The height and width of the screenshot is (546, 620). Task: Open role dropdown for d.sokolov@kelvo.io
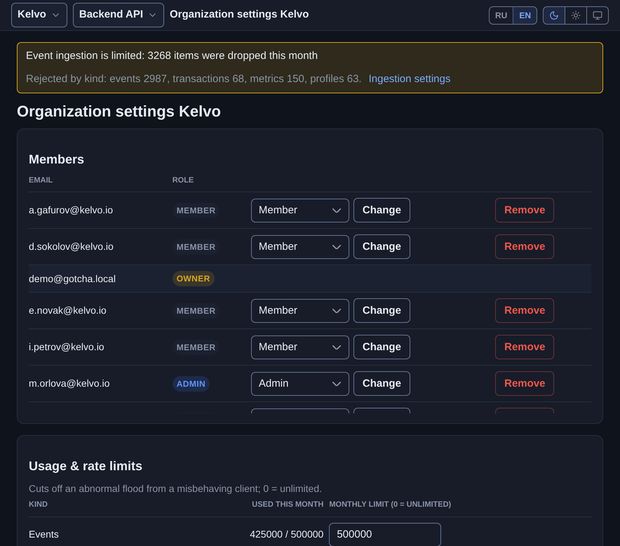coord(300,247)
